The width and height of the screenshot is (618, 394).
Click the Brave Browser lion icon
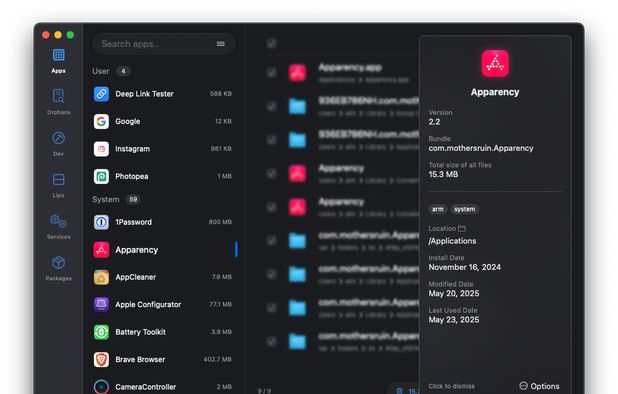click(x=101, y=359)
